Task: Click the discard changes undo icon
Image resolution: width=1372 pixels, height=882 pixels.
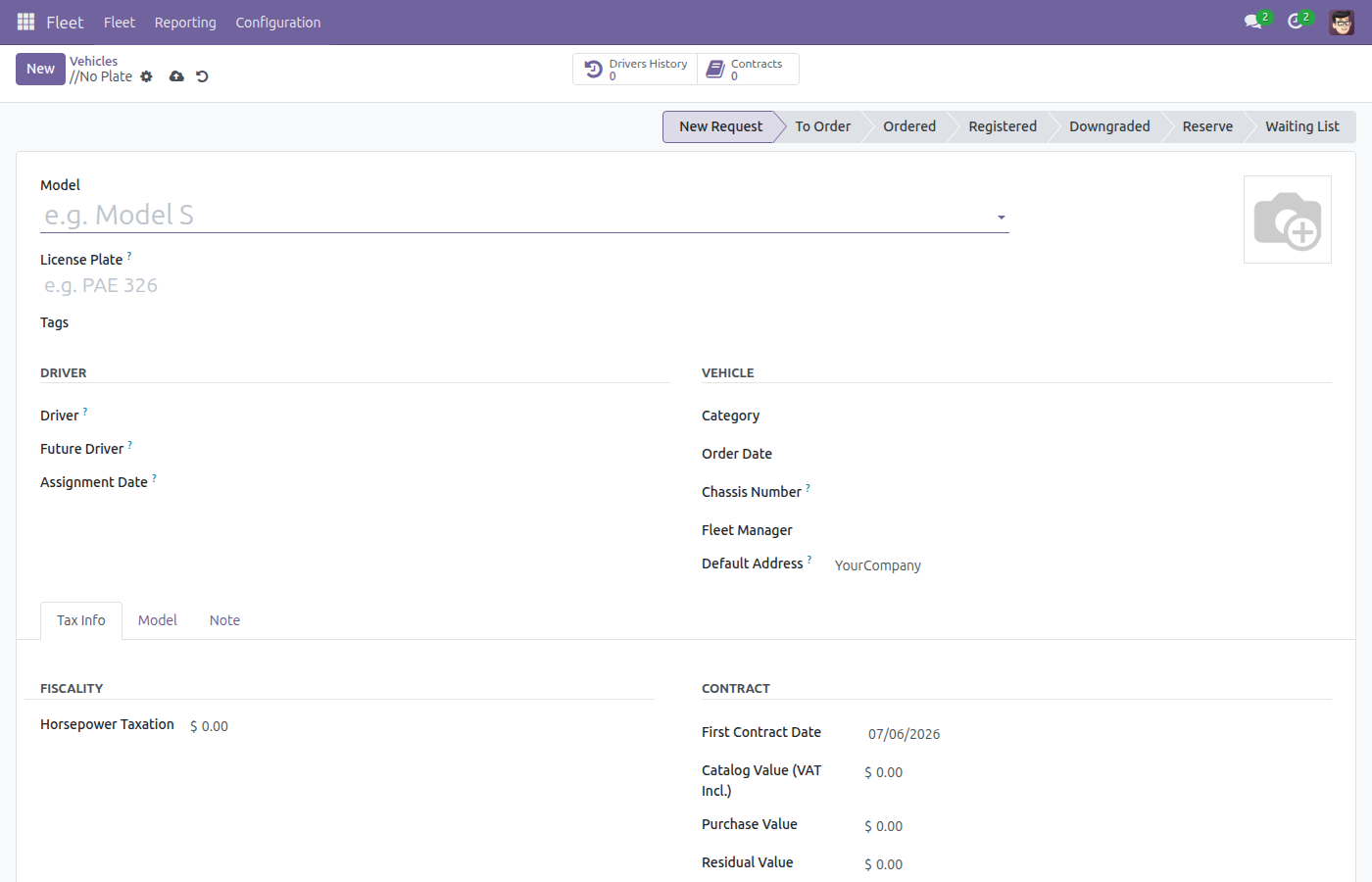Action: [x=202, y=76]
